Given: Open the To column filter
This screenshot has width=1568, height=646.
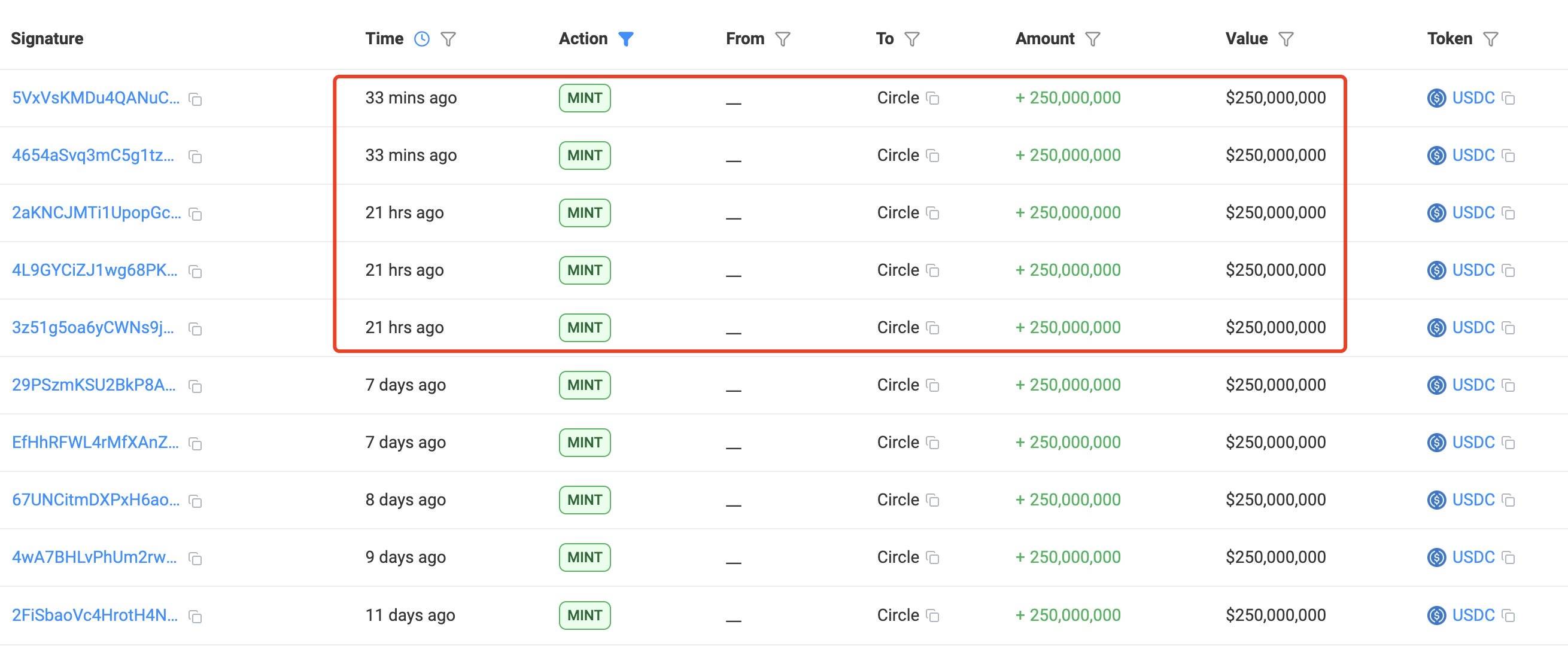Looking at the screenshot, I should (911, 39).
